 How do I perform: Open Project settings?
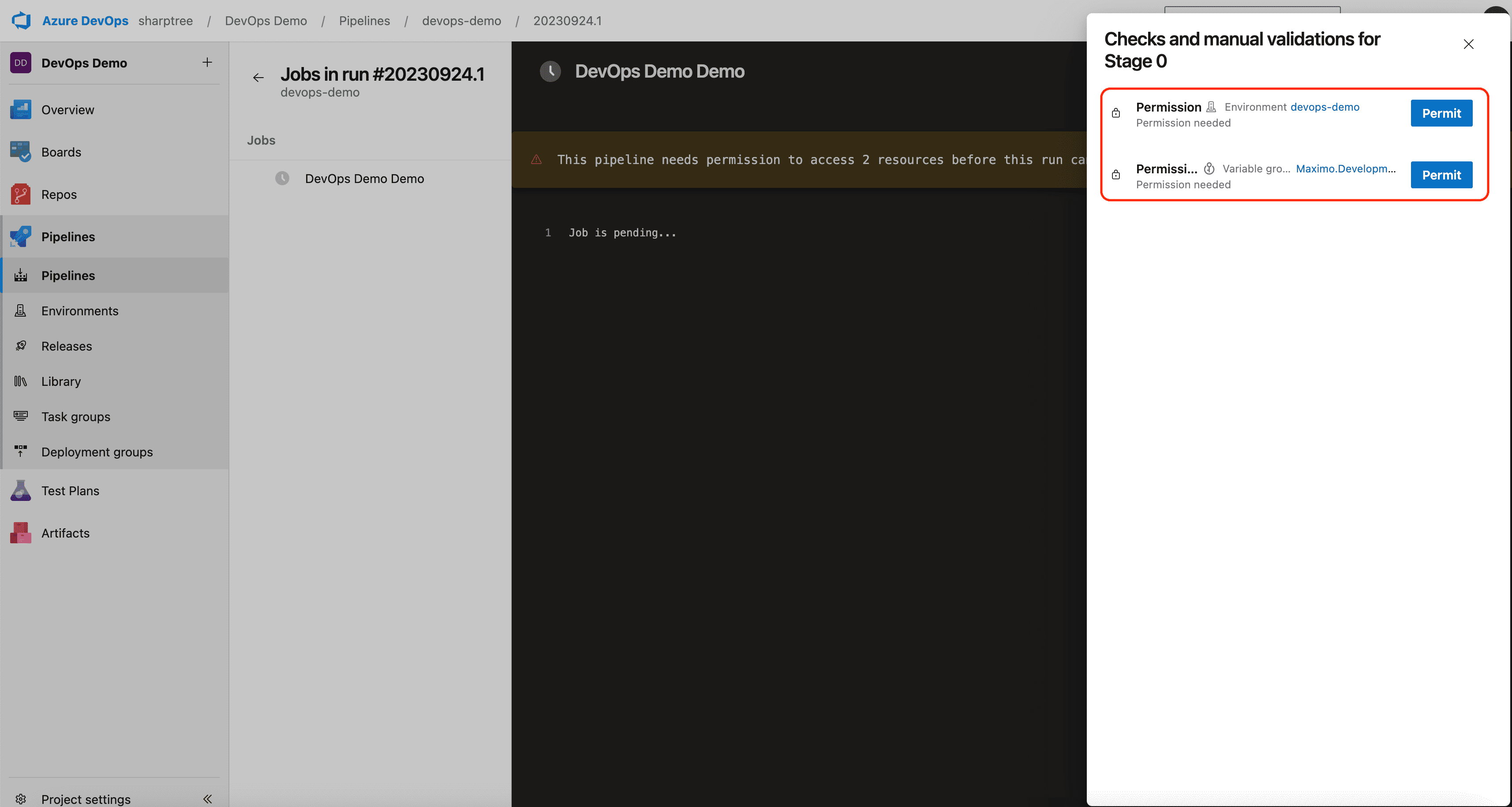(86, 799)
